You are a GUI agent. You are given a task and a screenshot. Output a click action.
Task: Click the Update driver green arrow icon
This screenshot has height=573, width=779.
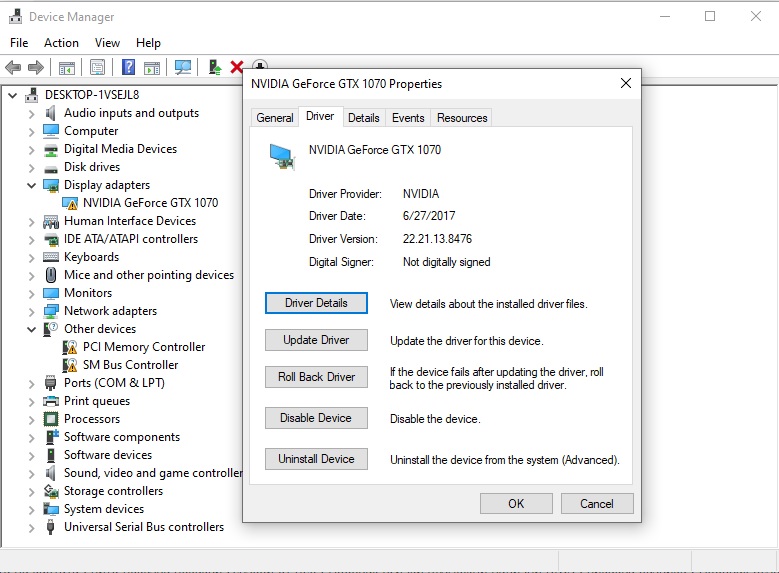pos(214,67)
